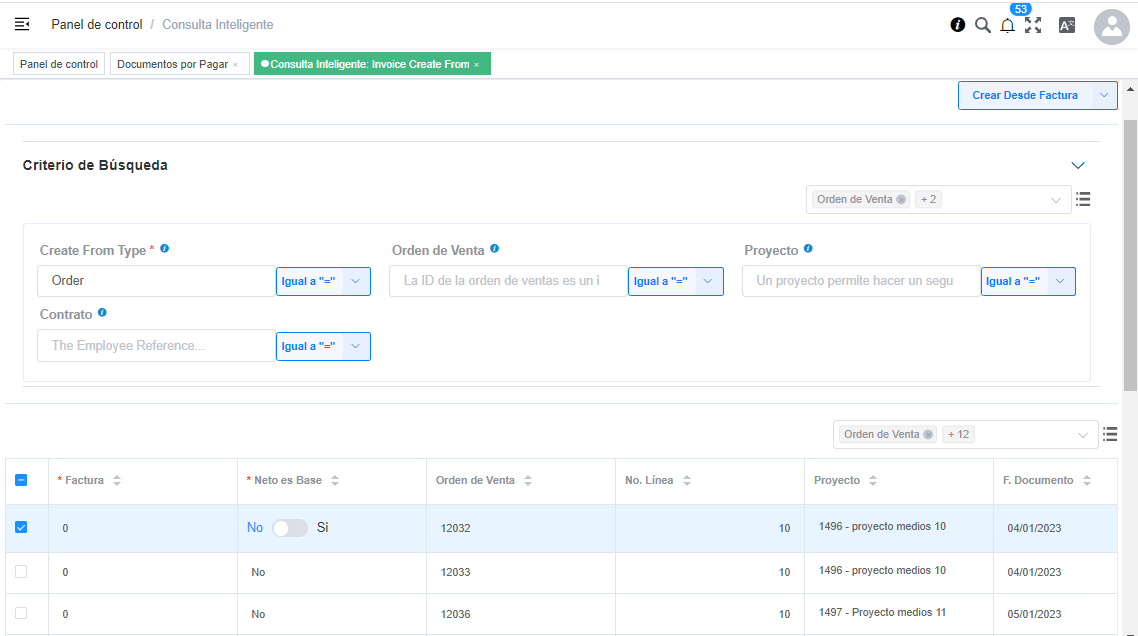This screenshot has height=636, width=1138.
Task: Switch to Panel de control tab
Action: point(59,64)
